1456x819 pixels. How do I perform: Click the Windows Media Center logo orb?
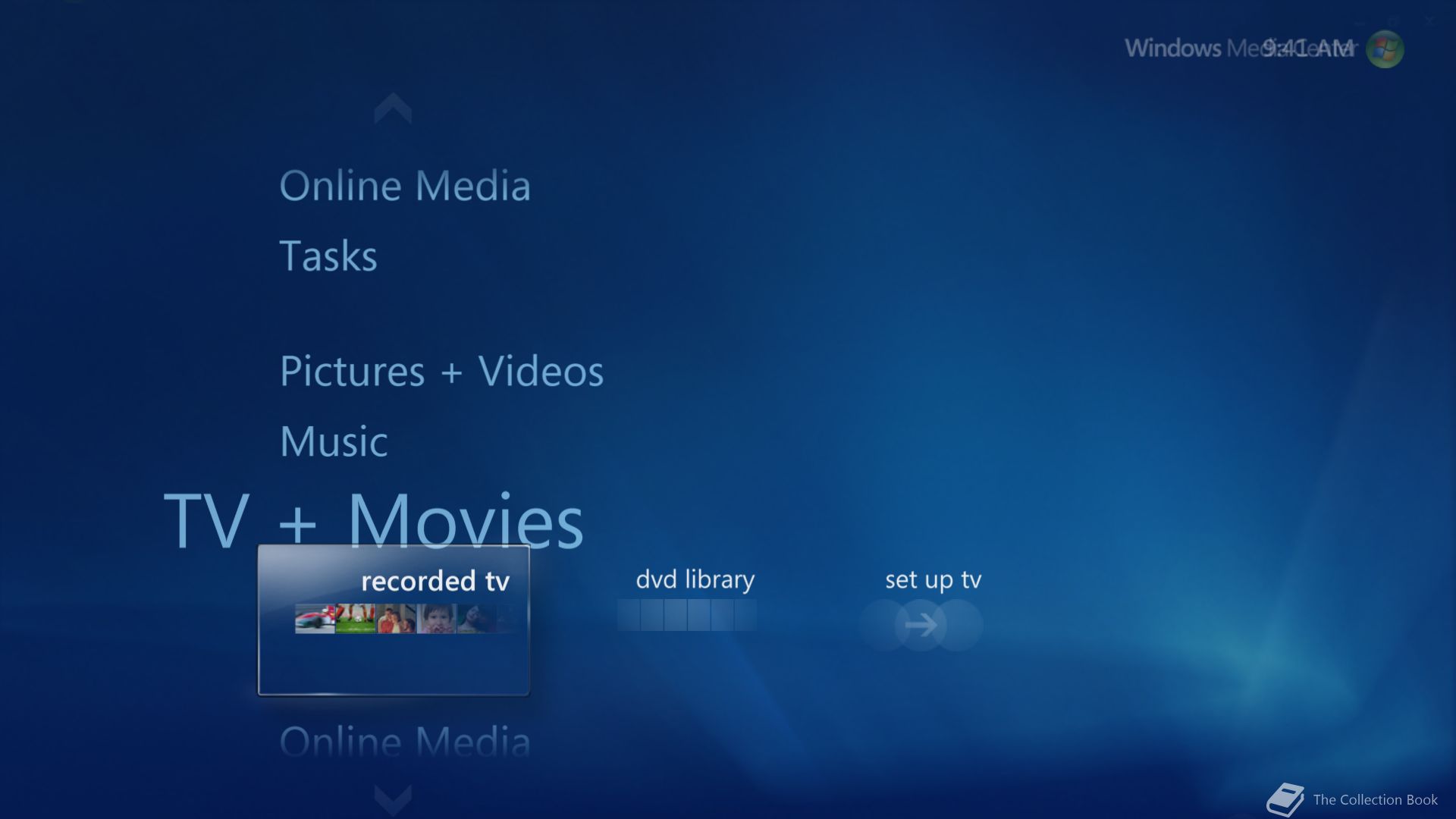[1385, 49]
